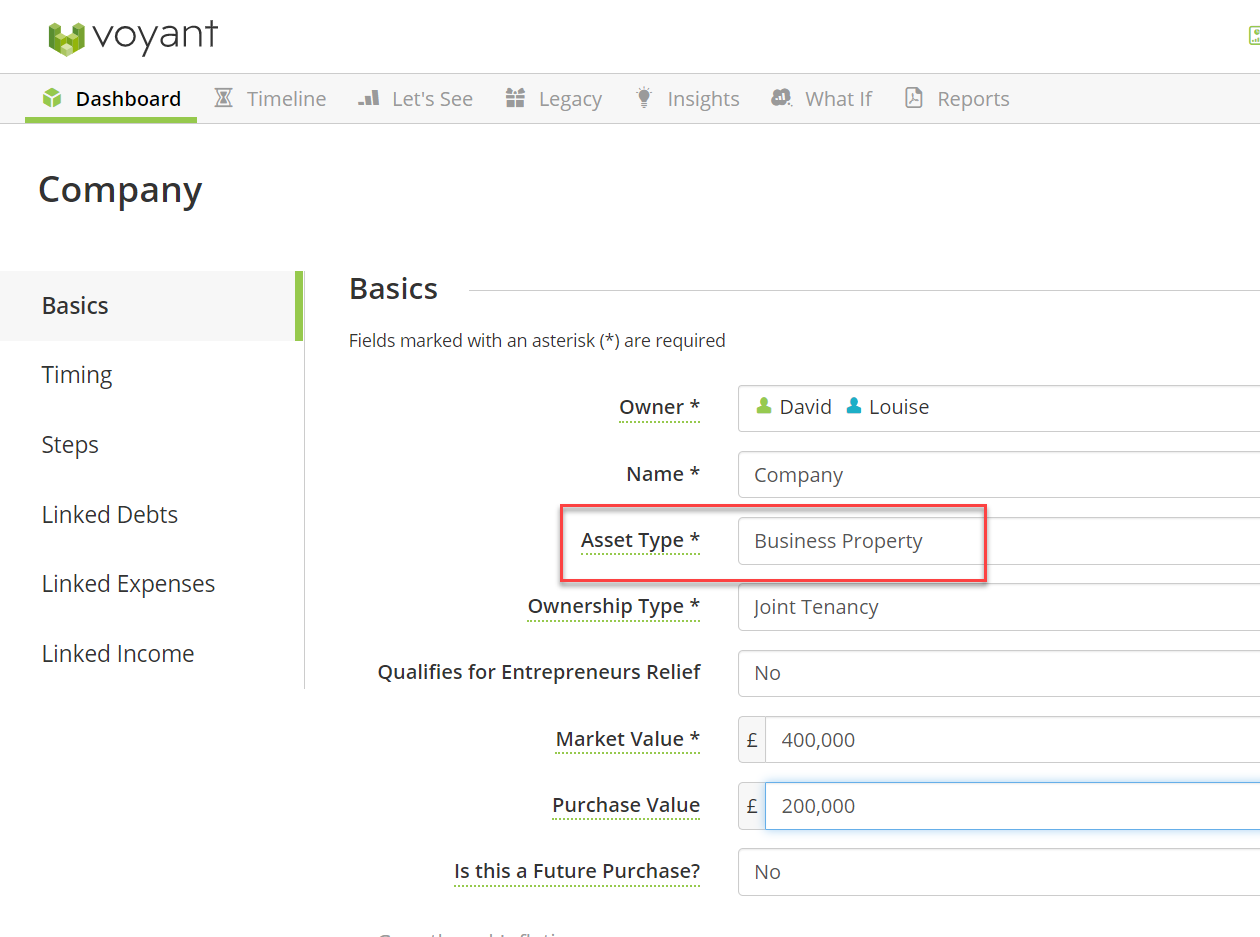Click the Name field containing Company
Image resolution: width=1260 pixels, height=937 pixels.
pyautogui.click(x=999, y=474)
